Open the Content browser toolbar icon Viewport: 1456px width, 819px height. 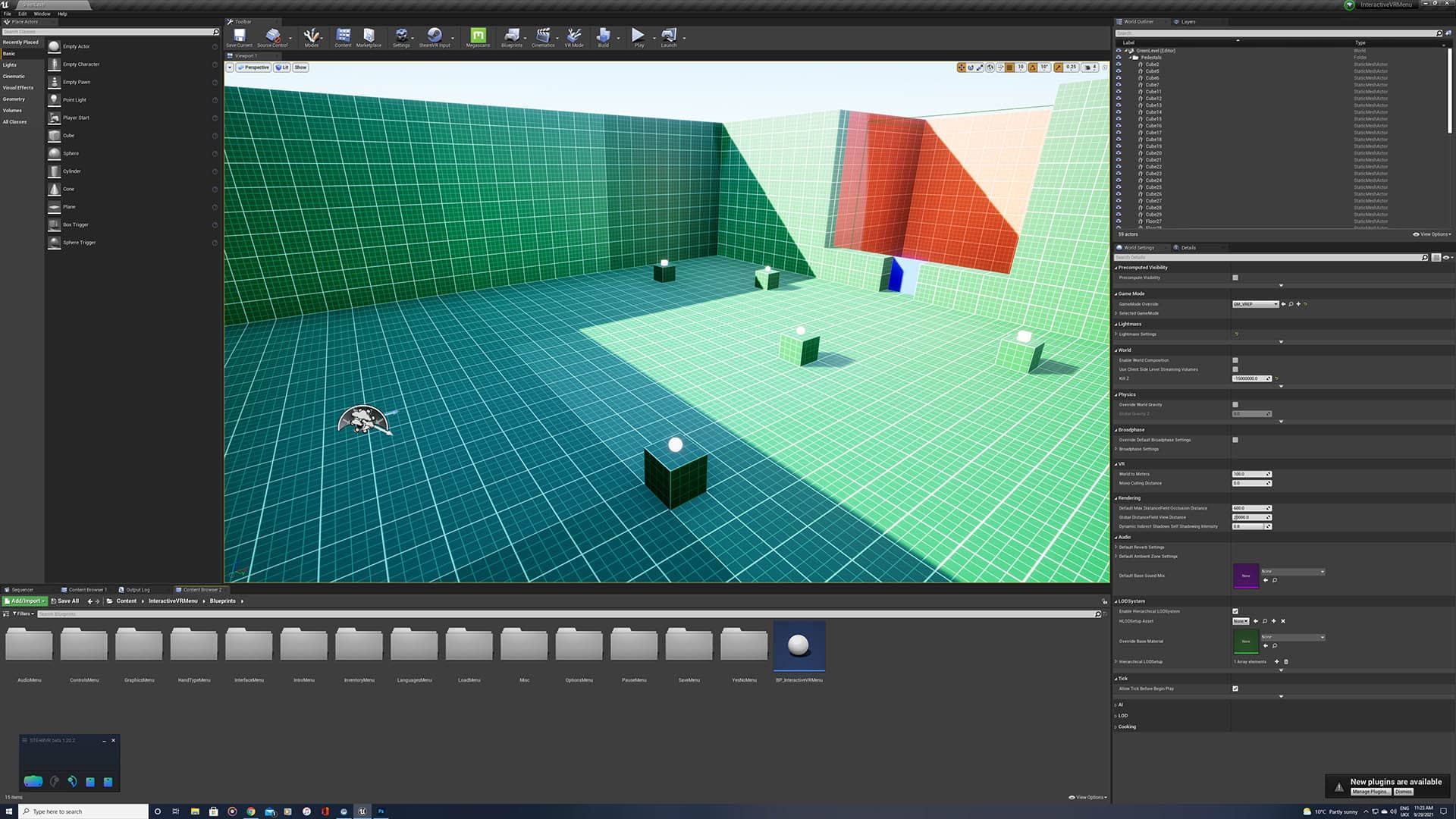pos(343,37)
